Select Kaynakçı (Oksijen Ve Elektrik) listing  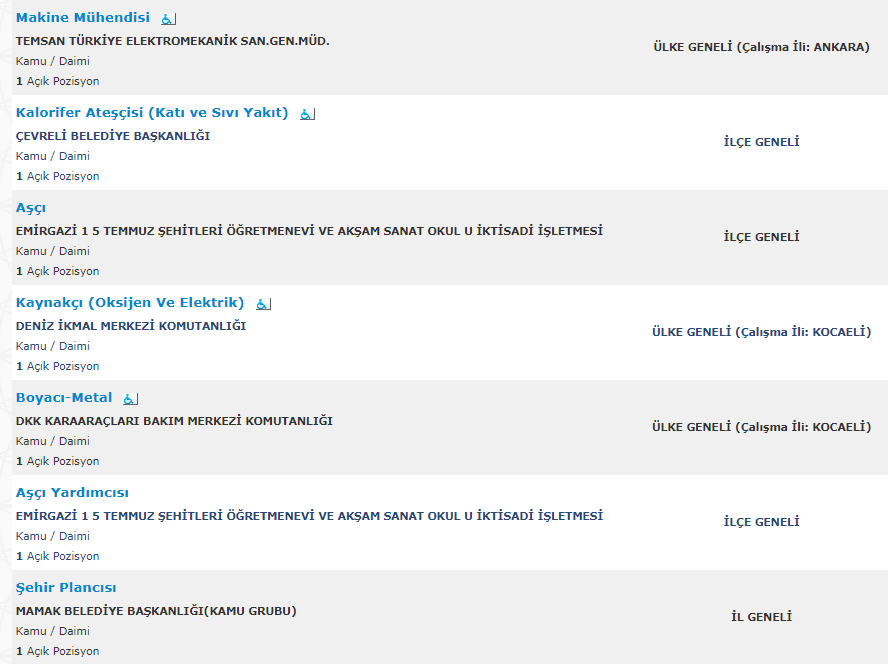coord(130,303)
